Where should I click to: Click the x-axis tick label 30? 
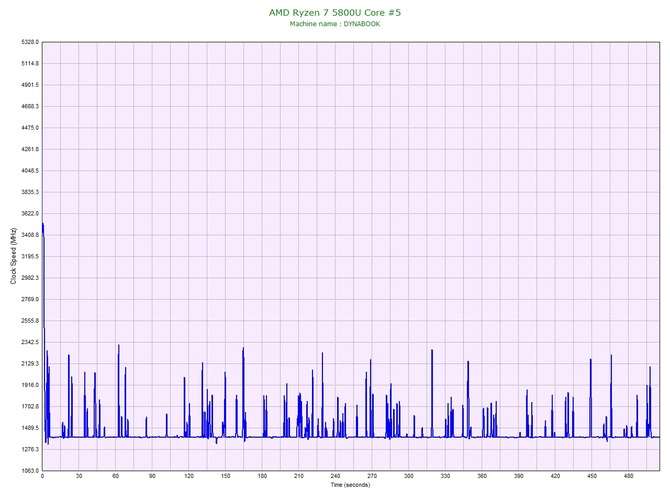point(79,476)
